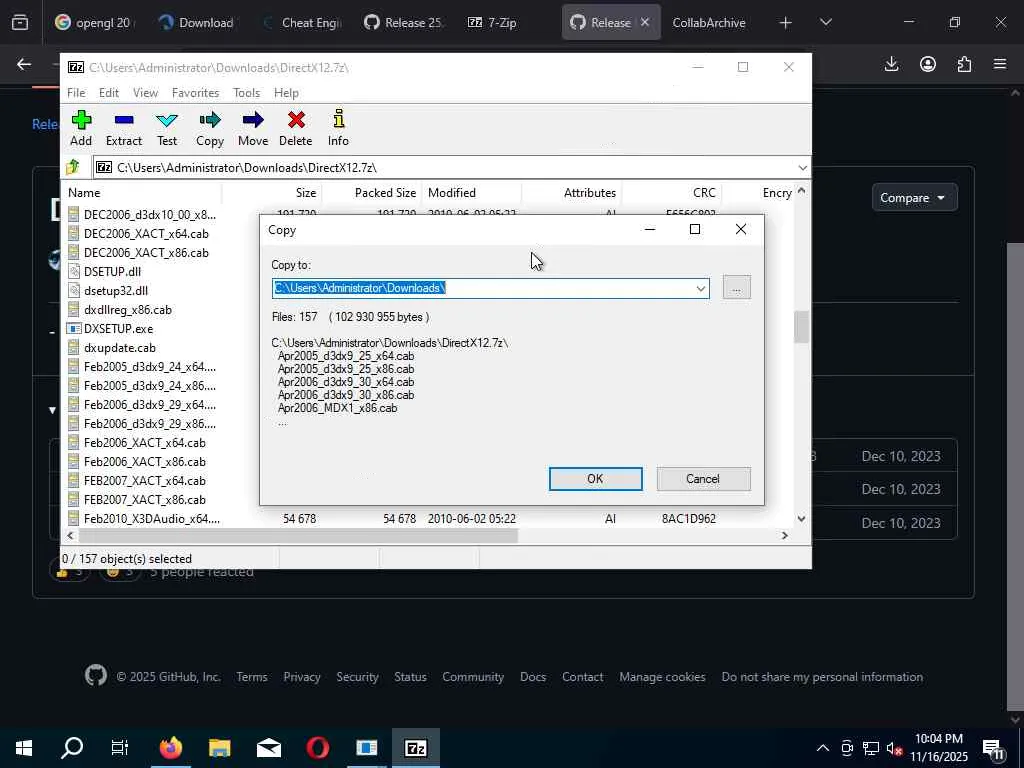
Task: Open taskbar Search
Action: (x=72, y=748)
